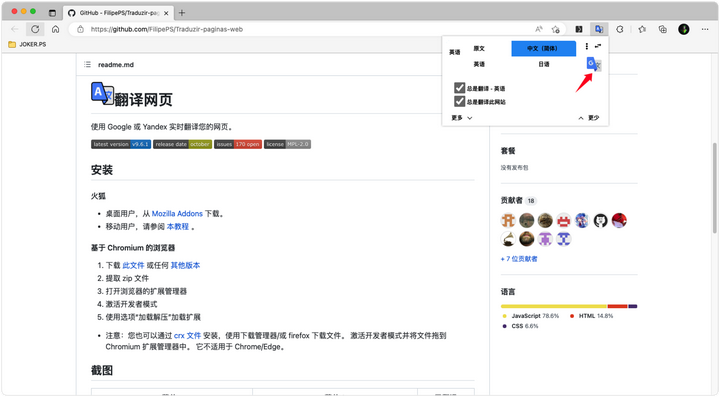Click the 贡献者 heading link
The width and height of the screenshot is (720, 397).
click(x=512, y=200)
